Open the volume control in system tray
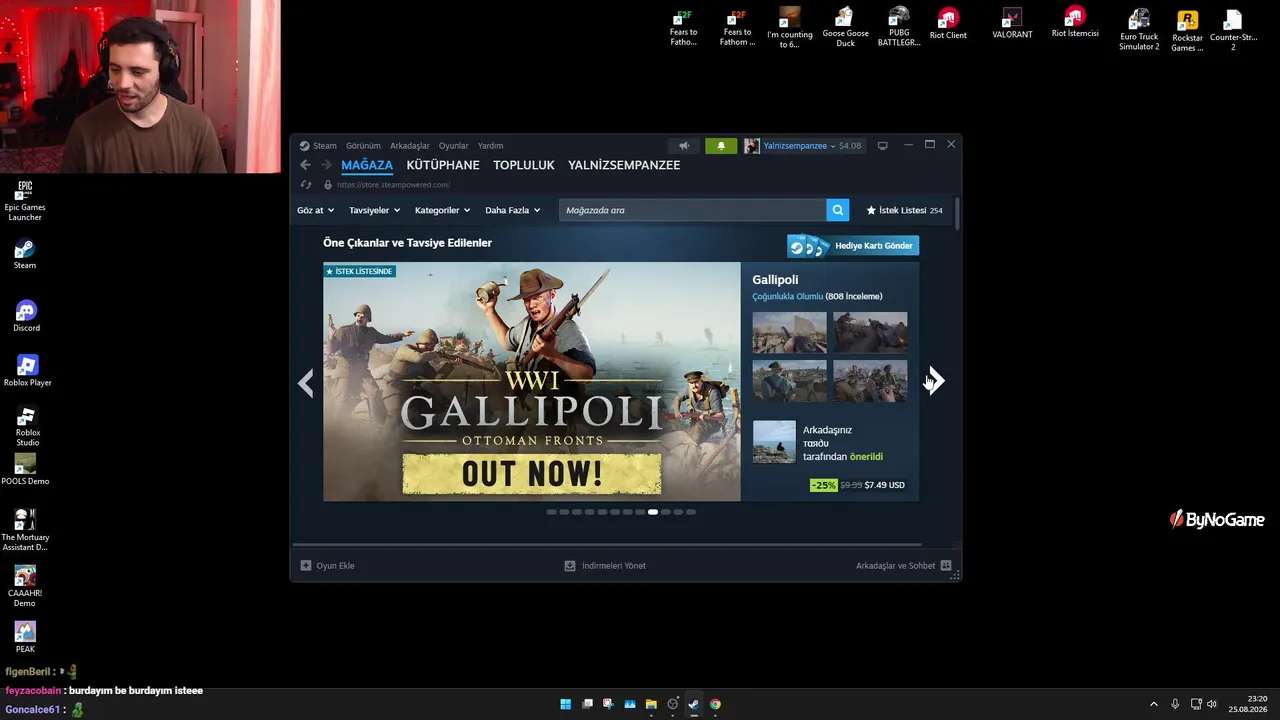Image resolution: width=1280 pixels, height=720 pixels. (1212, 704)
